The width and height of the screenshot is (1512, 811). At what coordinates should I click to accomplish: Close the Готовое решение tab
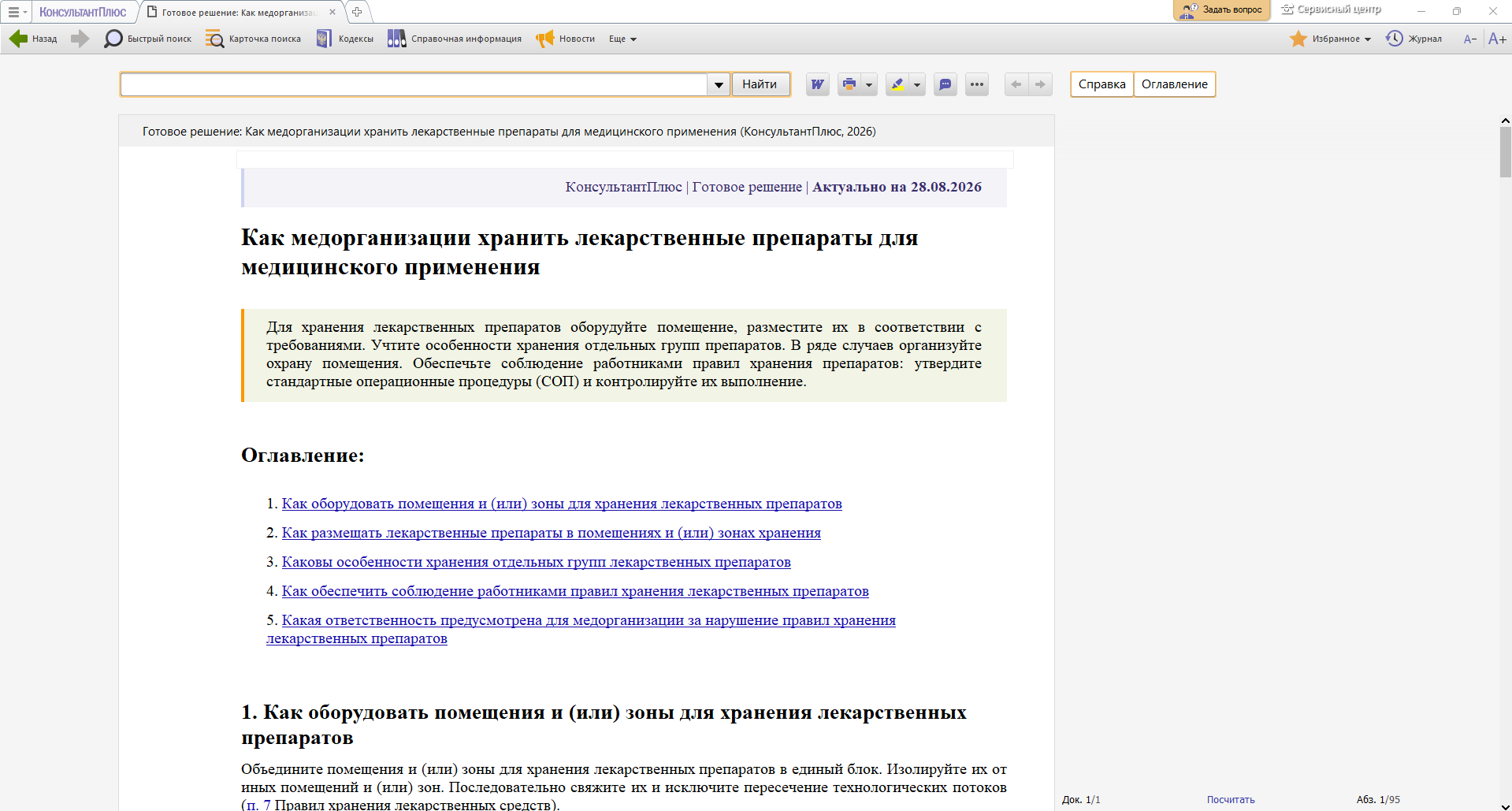tap(332, 12)
